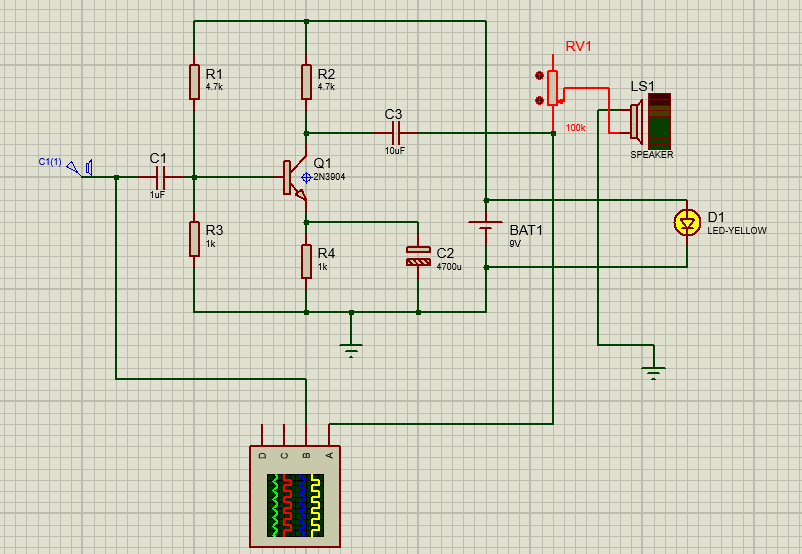Select the RV1 potentiometer body

552,88
